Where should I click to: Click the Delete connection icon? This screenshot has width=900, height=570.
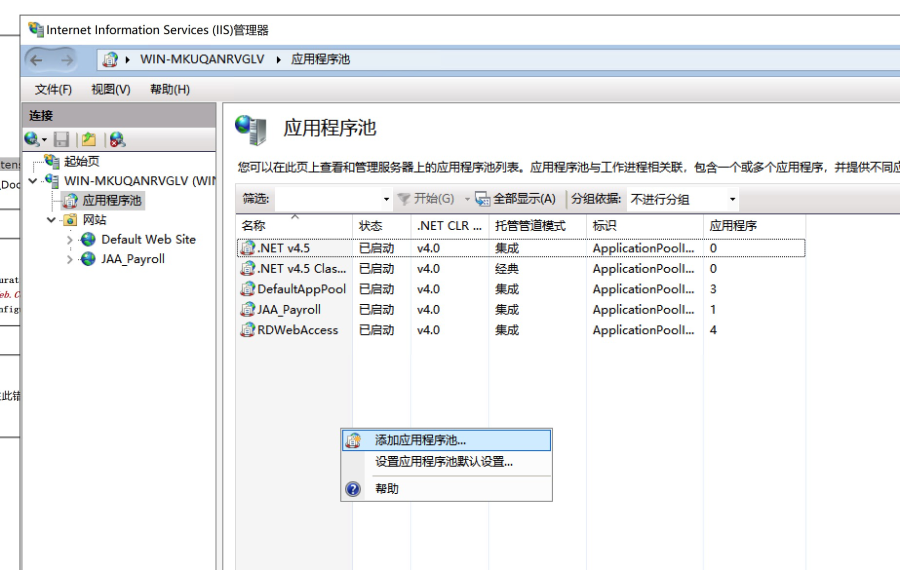click(x=117, y=140)
